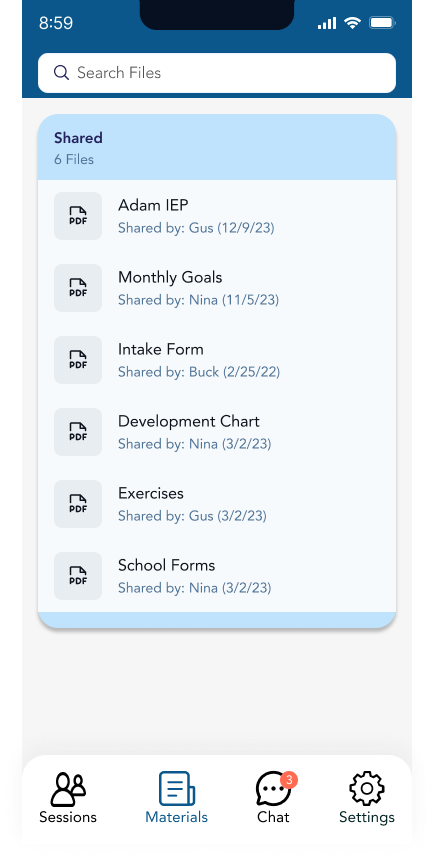The width and height of the screenshot is (434, 858).
Task: Open the Monthly Goals file entry
Action: (x=217, y=288)
